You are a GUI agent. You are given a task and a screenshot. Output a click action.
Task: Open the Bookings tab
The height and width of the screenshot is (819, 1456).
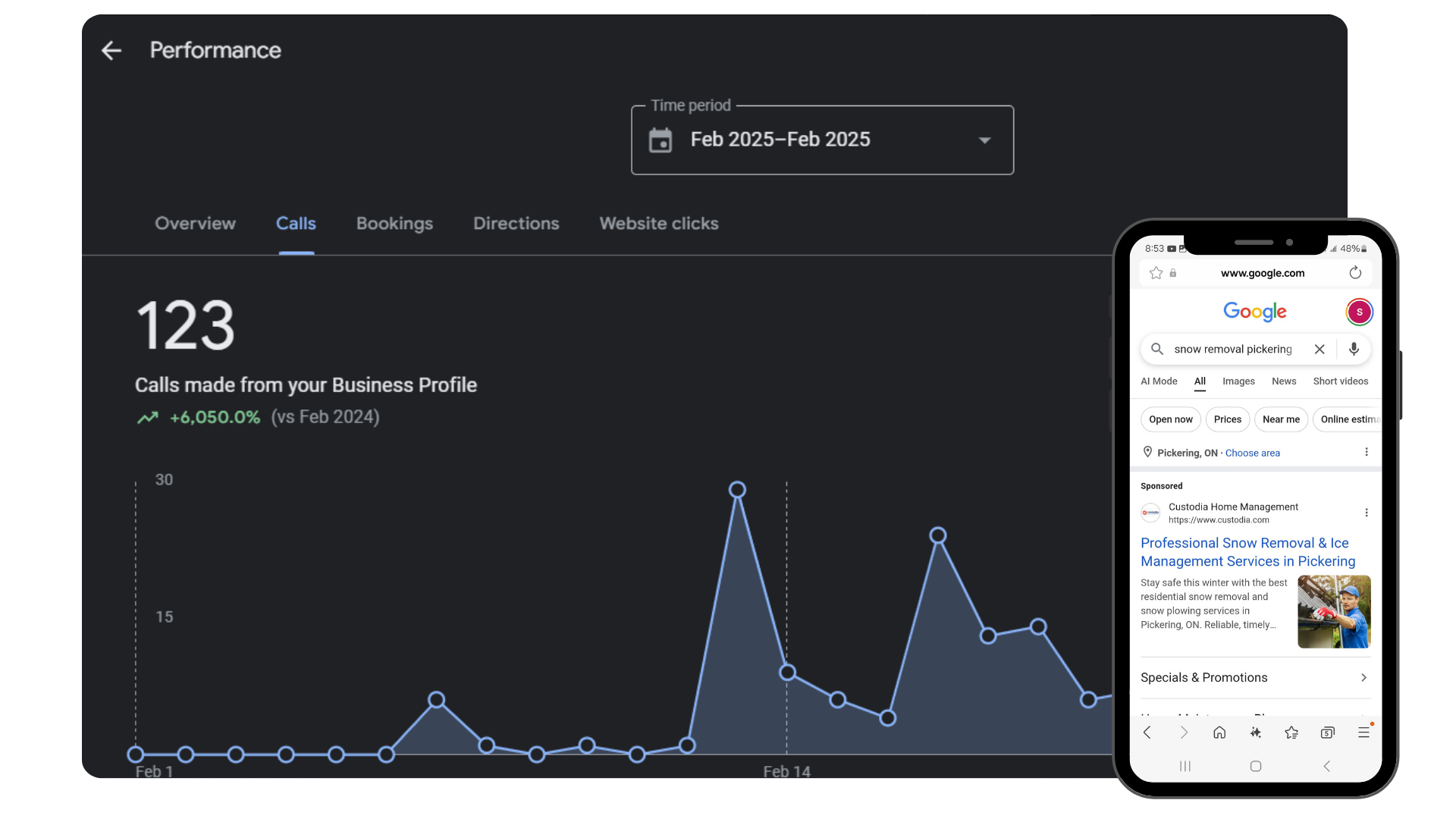(x=394, y=224)
